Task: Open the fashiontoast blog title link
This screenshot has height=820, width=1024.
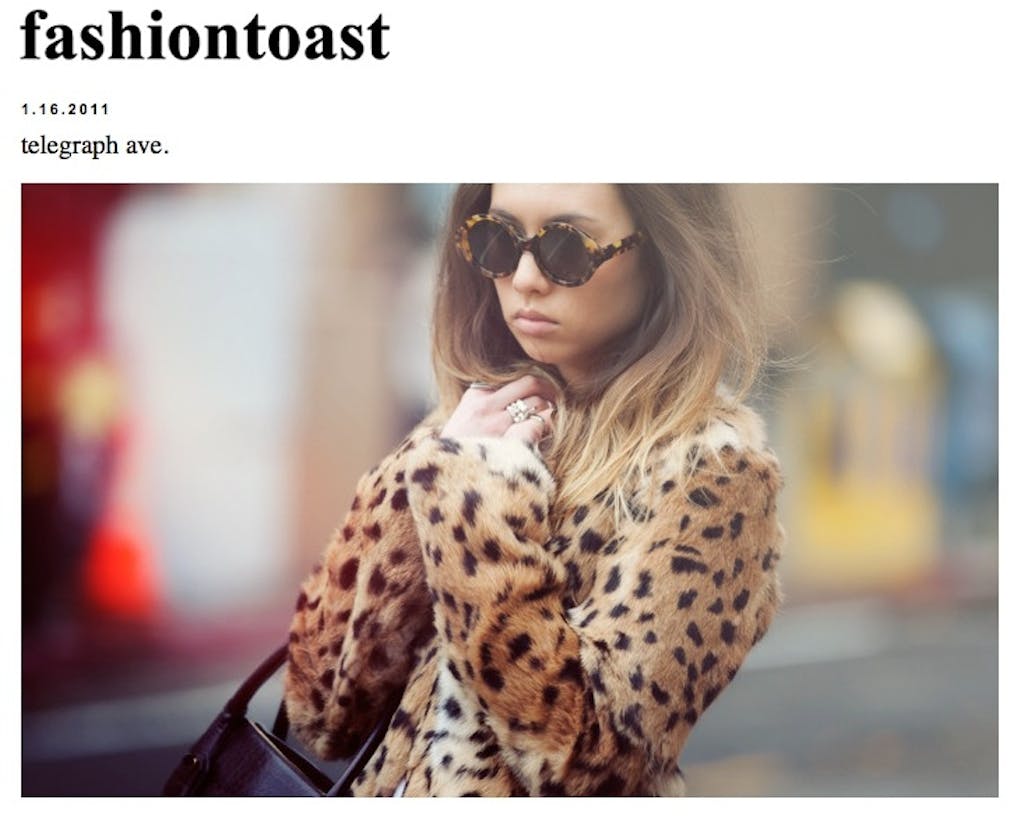Action: click(205, 37)
